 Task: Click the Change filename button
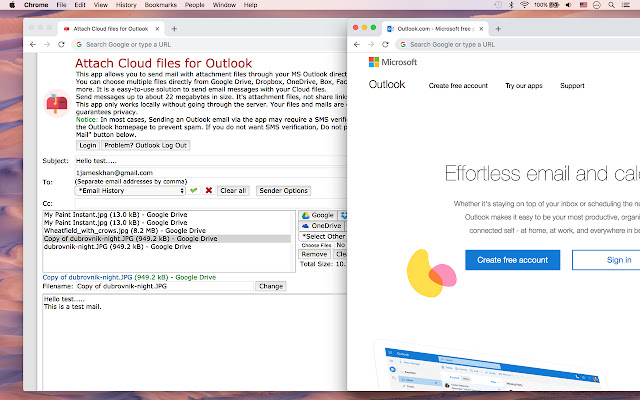271,287
